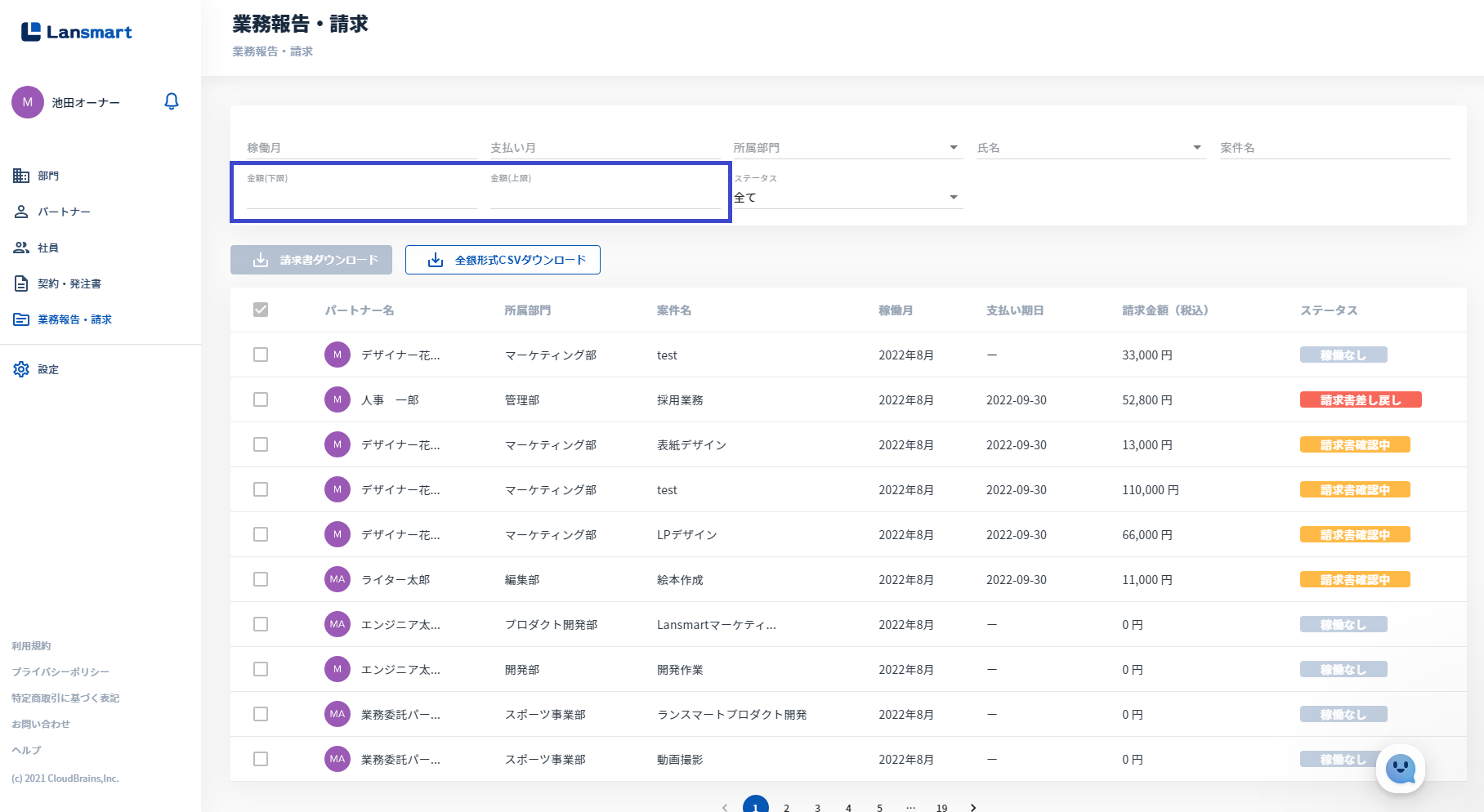Image resolution: width=1484 pixels, height=812 pixels.
Task: Click 全銀形式CSVダウンロード button
Action: 503,260
